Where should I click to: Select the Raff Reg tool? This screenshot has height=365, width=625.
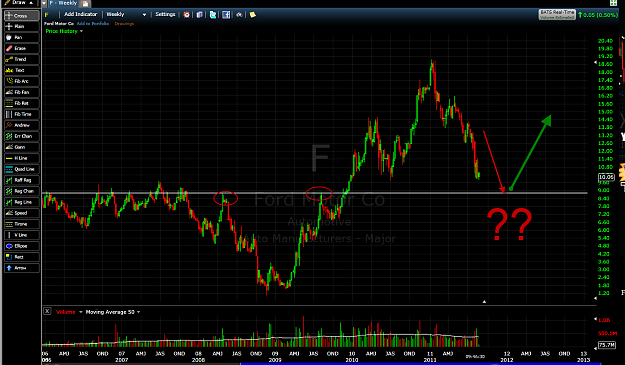pos(22,180)
